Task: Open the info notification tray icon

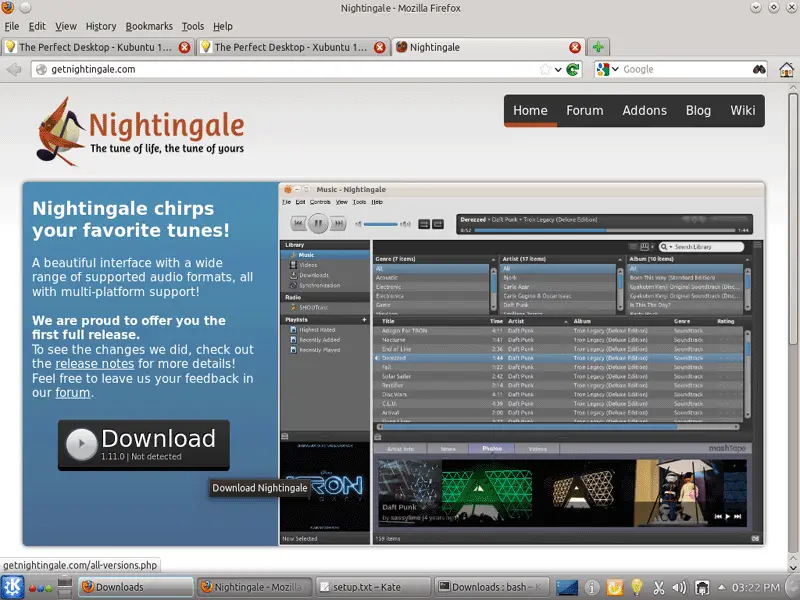Action: tap(592, 588)
